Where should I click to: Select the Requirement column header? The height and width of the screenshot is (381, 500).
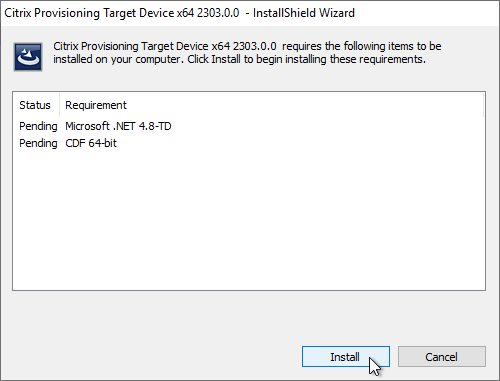[x=96, y=105]
